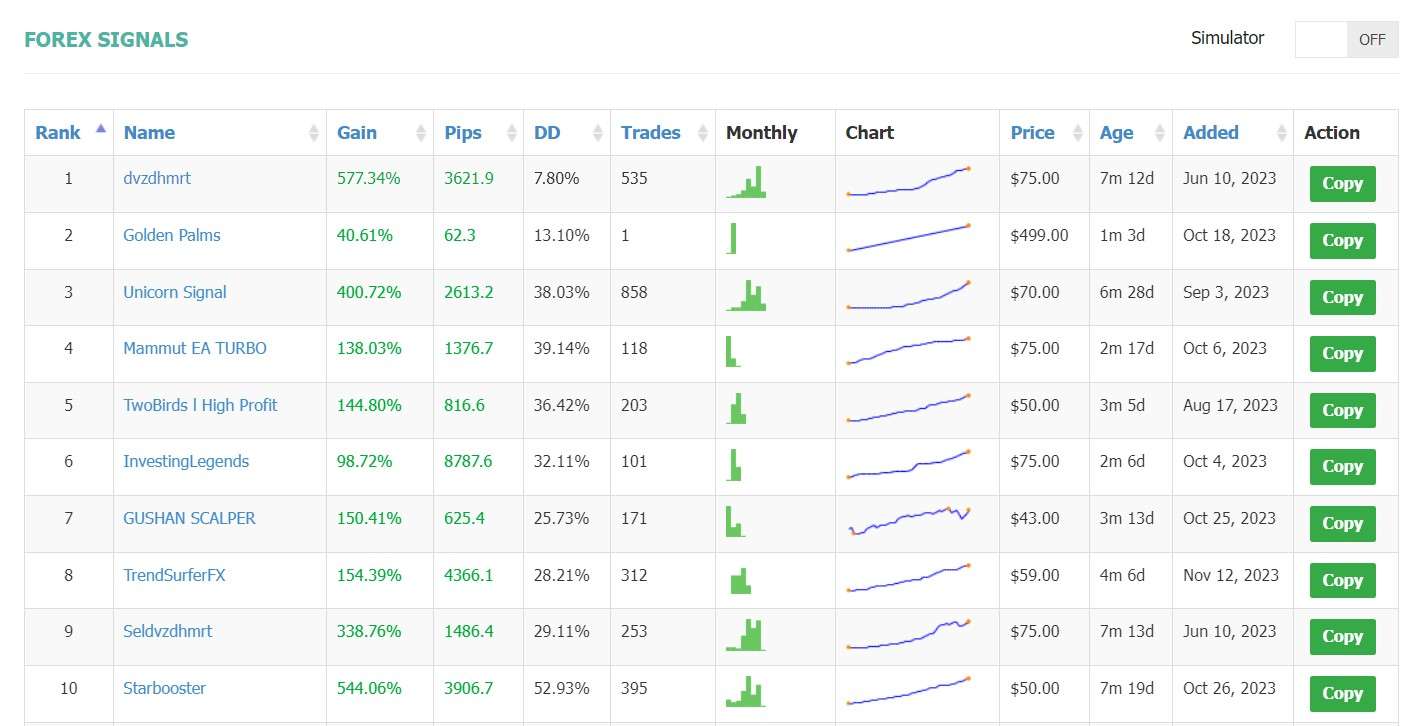Viewport: 1421px width, 726px height.
Task: Sort table by Price column
Action: (1044, 132)
